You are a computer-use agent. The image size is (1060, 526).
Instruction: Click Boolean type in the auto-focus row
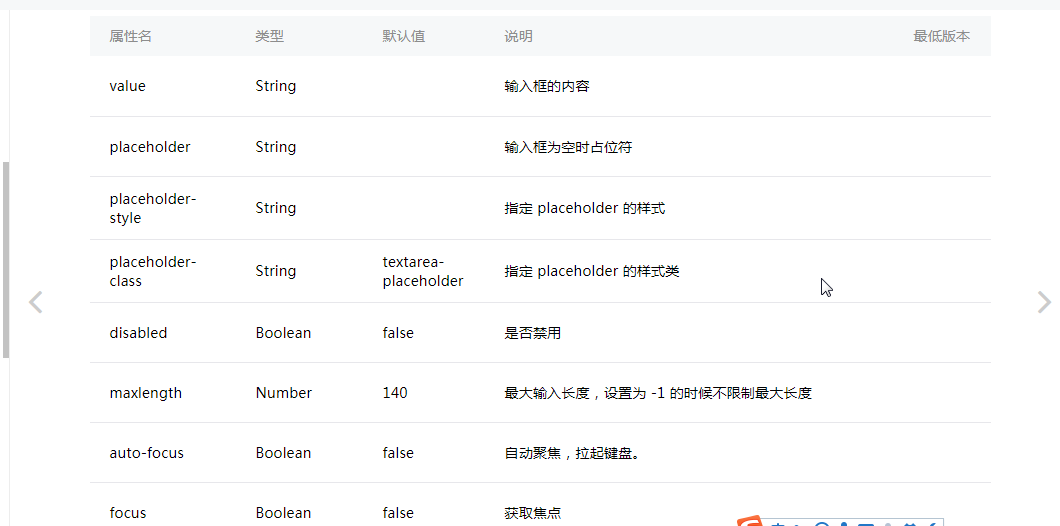(283, 453)
